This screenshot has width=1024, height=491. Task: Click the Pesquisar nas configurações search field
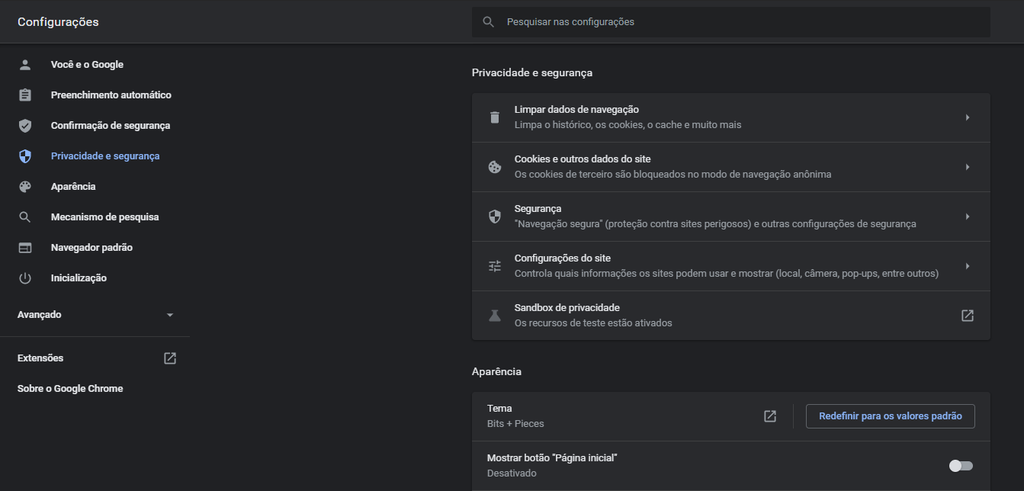coord(731,22)
